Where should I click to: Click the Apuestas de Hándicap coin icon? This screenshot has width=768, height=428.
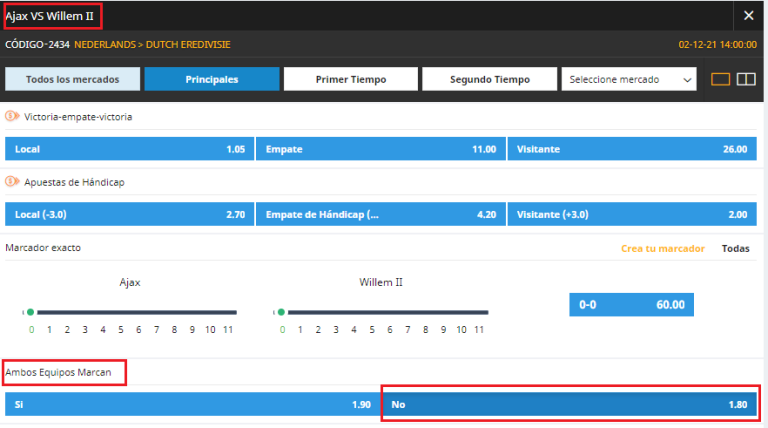12,182
